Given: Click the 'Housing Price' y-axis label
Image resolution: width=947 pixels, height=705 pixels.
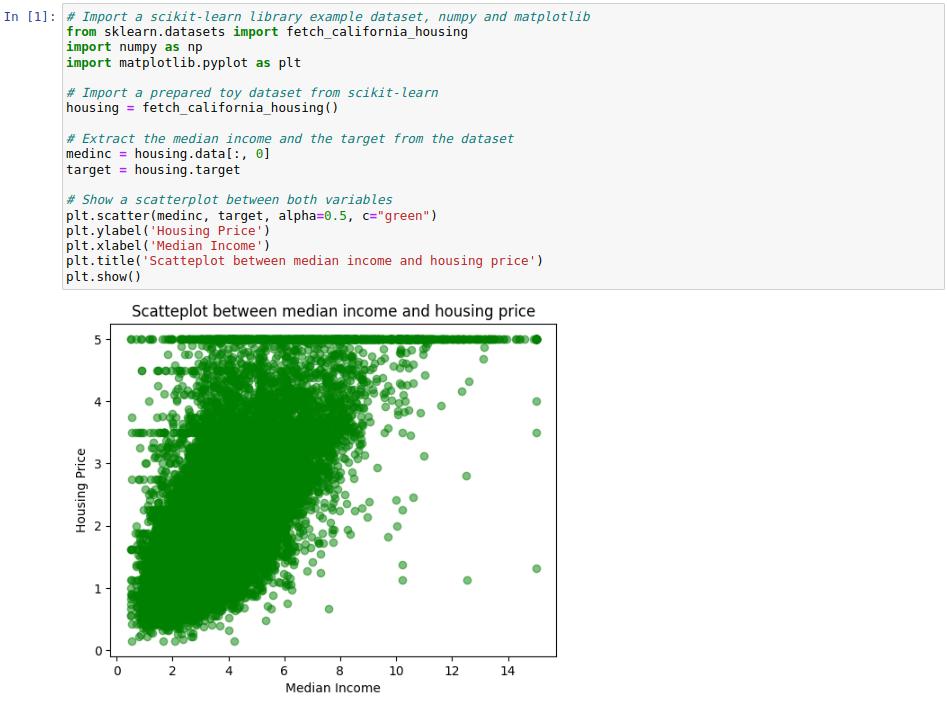Looking at the screenshot, I should click(x=80, y=491).
